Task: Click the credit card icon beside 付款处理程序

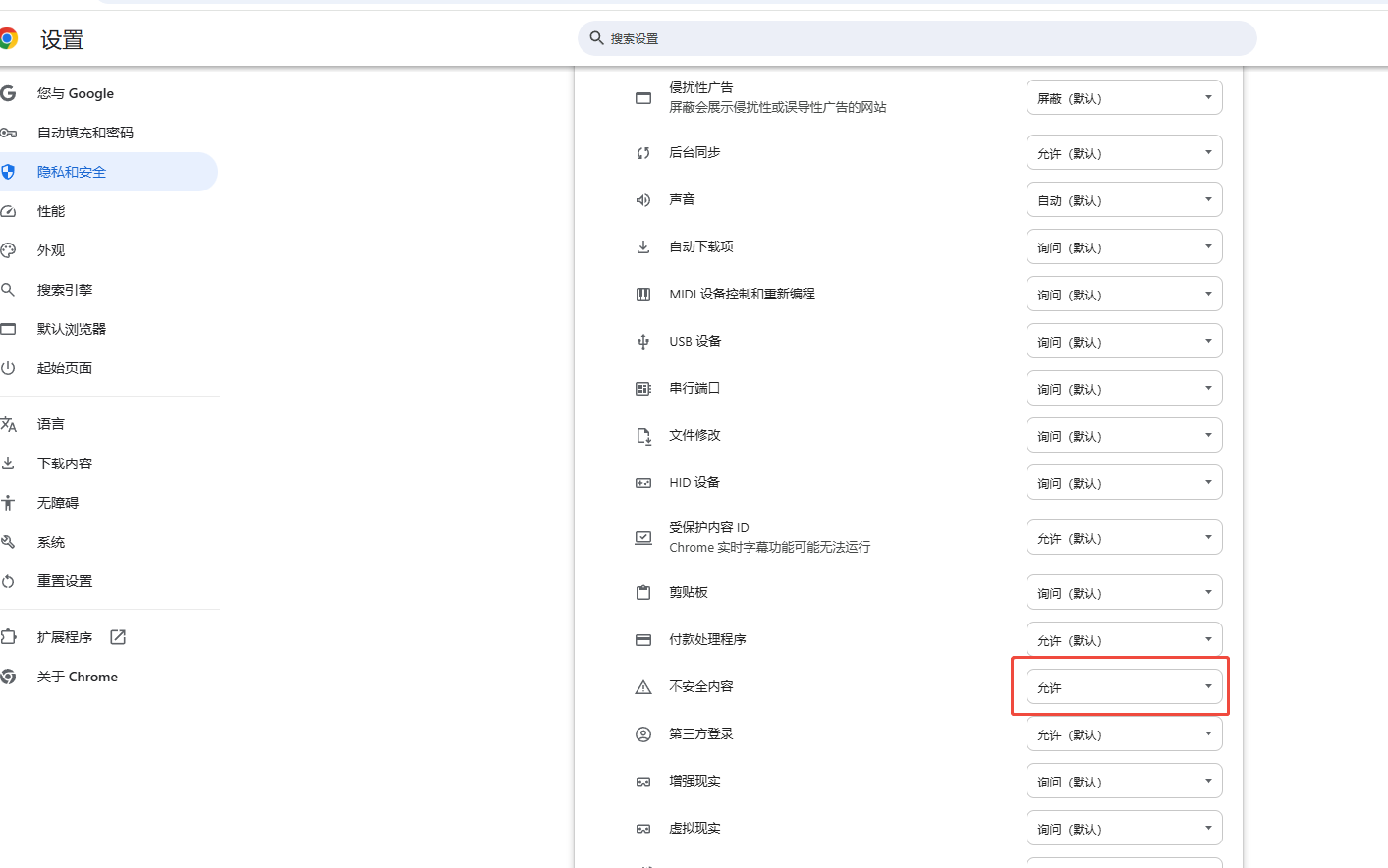Action: pyautogui.click(x=643, y=640)
